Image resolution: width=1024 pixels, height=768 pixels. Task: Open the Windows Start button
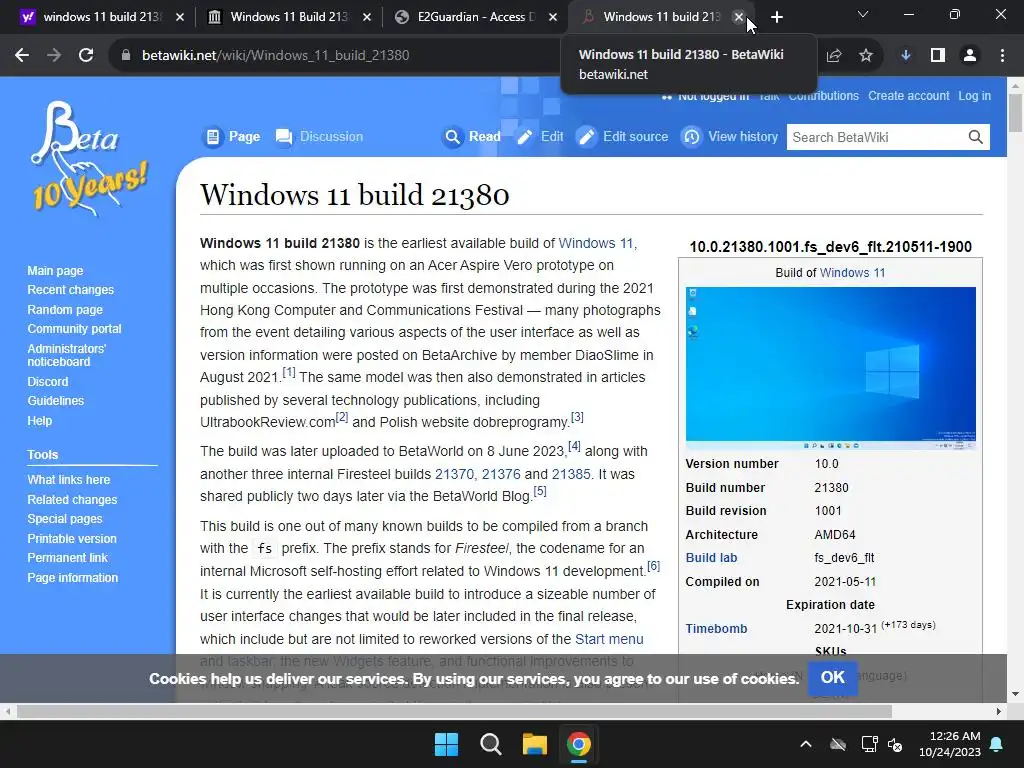point(447,744)
